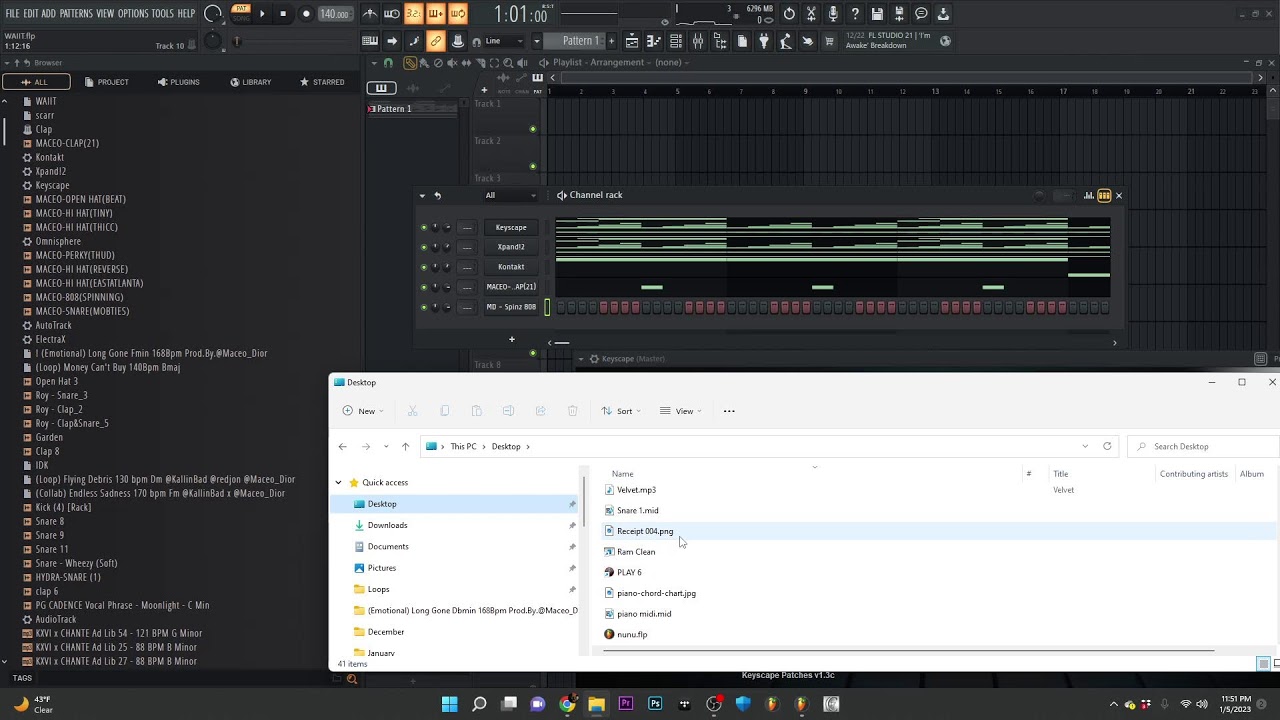Toggle countdown before recording (3.2.1)
Screen dimensions: 1280x720
click(x=413, y=14)
